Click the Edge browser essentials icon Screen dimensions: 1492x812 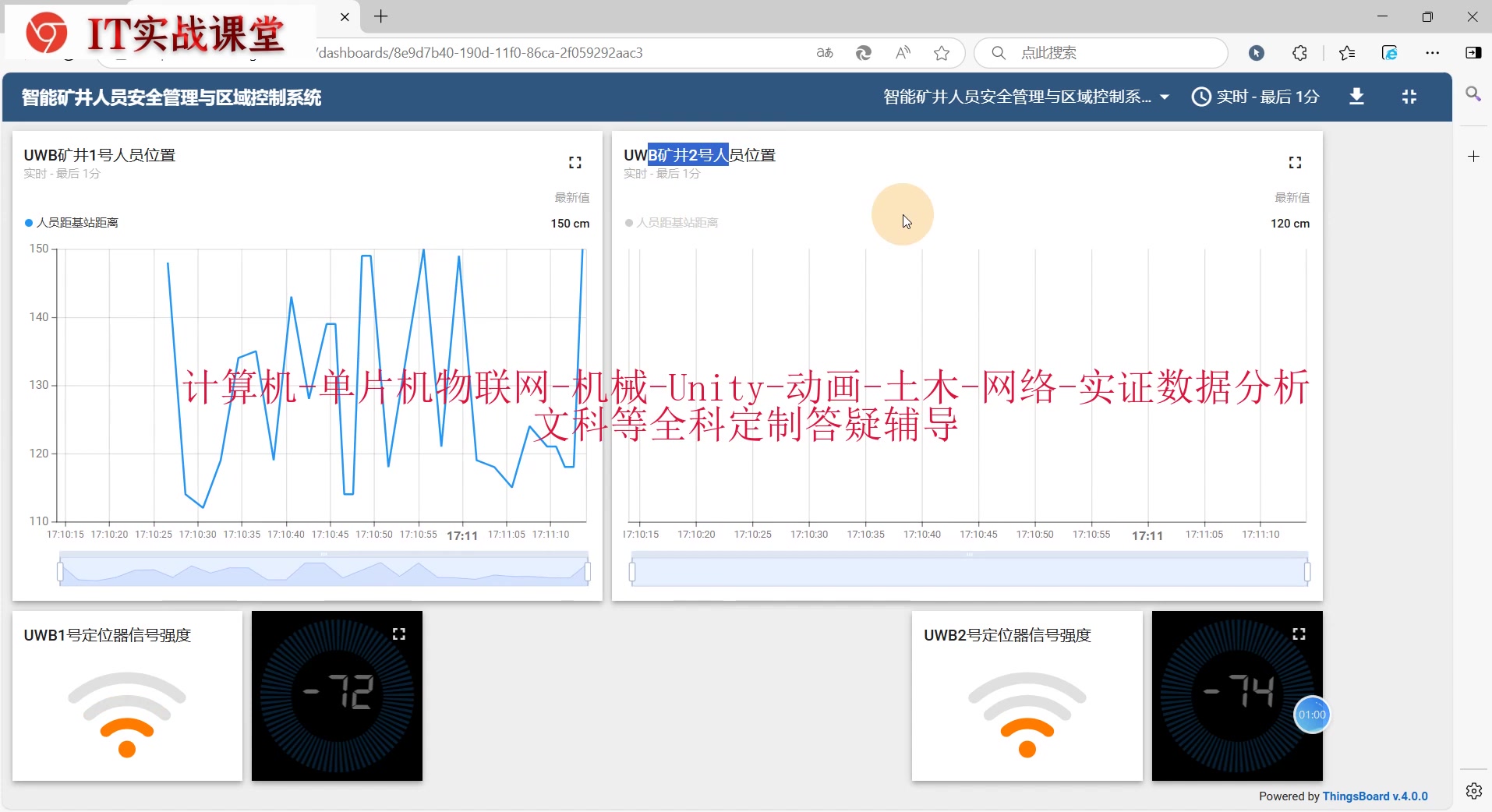tap(1389, 53)
